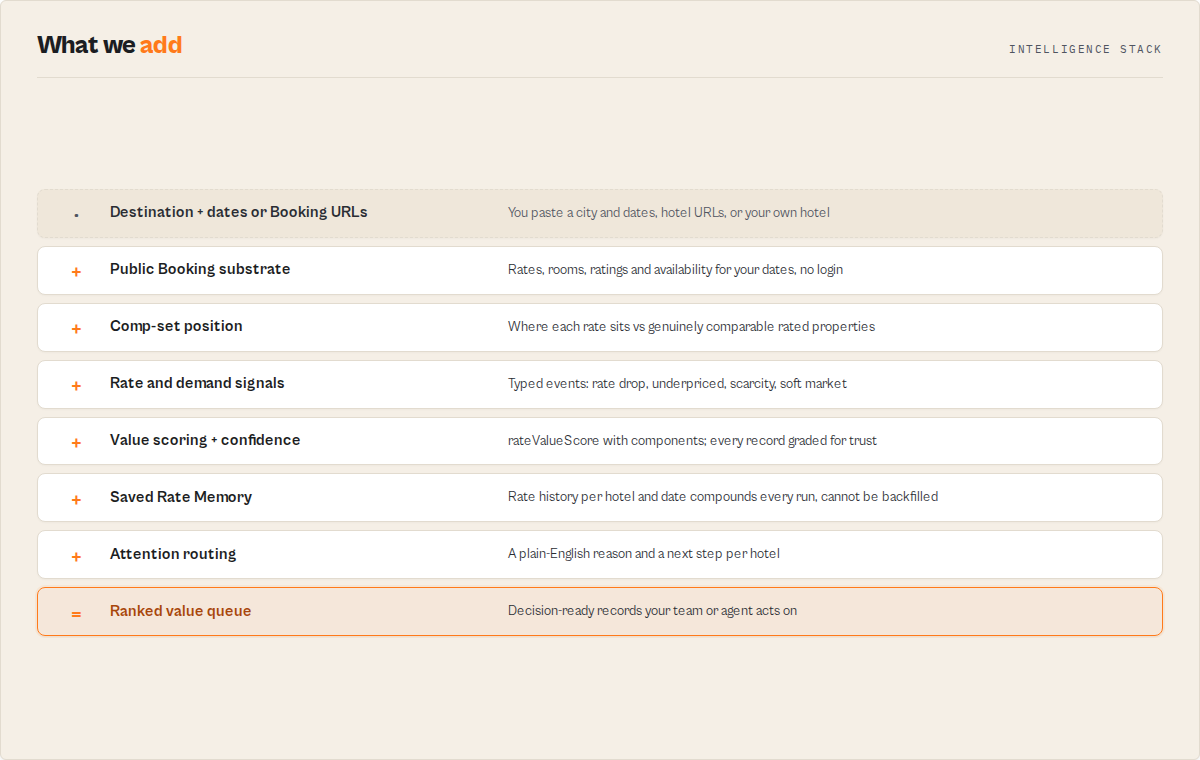Click description 'rateValueScore with components'
The height and width of the screenshot is (760, 1200).
tap(692, 441)
